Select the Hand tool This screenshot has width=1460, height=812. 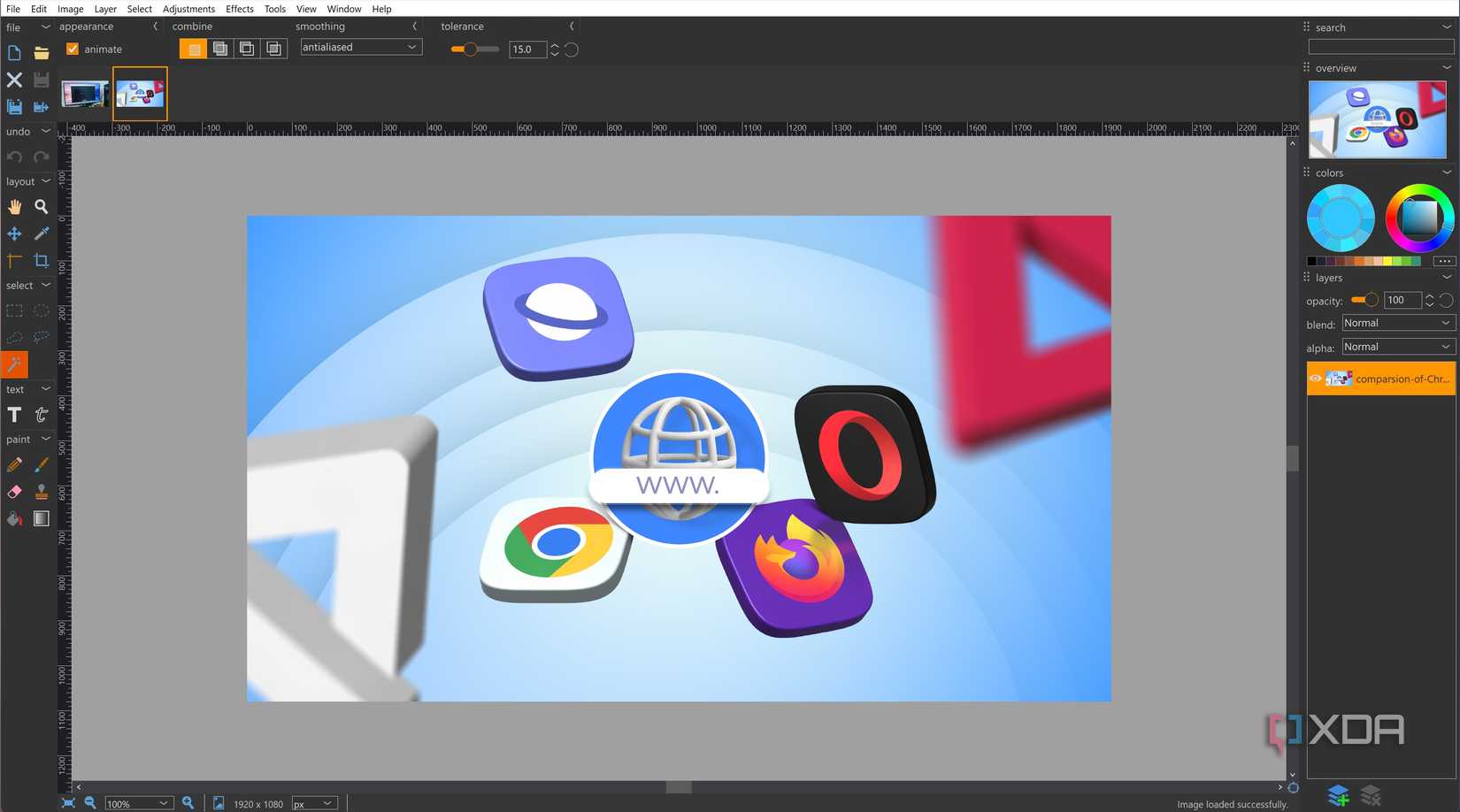14,206
